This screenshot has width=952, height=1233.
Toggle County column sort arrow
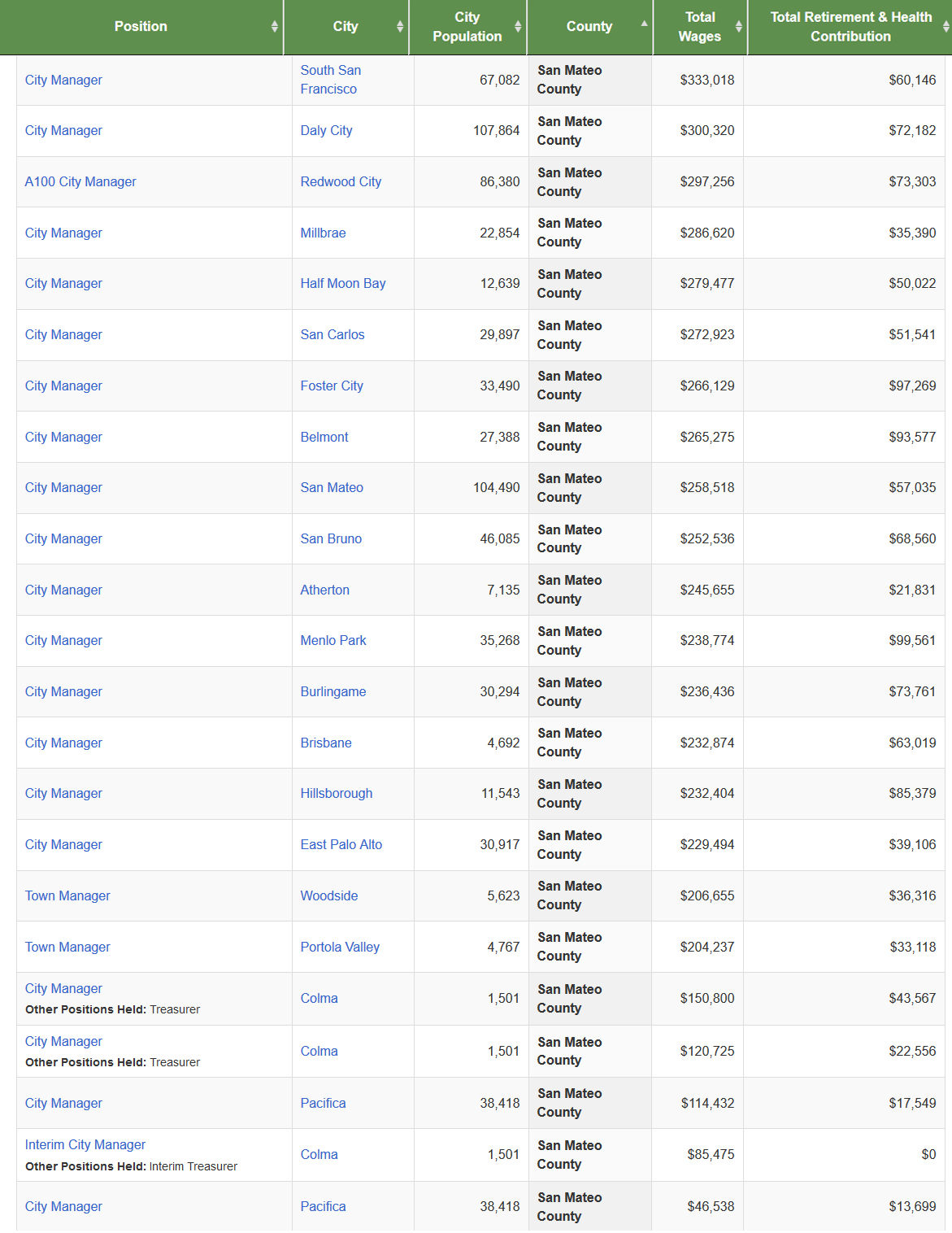(644, 24)
